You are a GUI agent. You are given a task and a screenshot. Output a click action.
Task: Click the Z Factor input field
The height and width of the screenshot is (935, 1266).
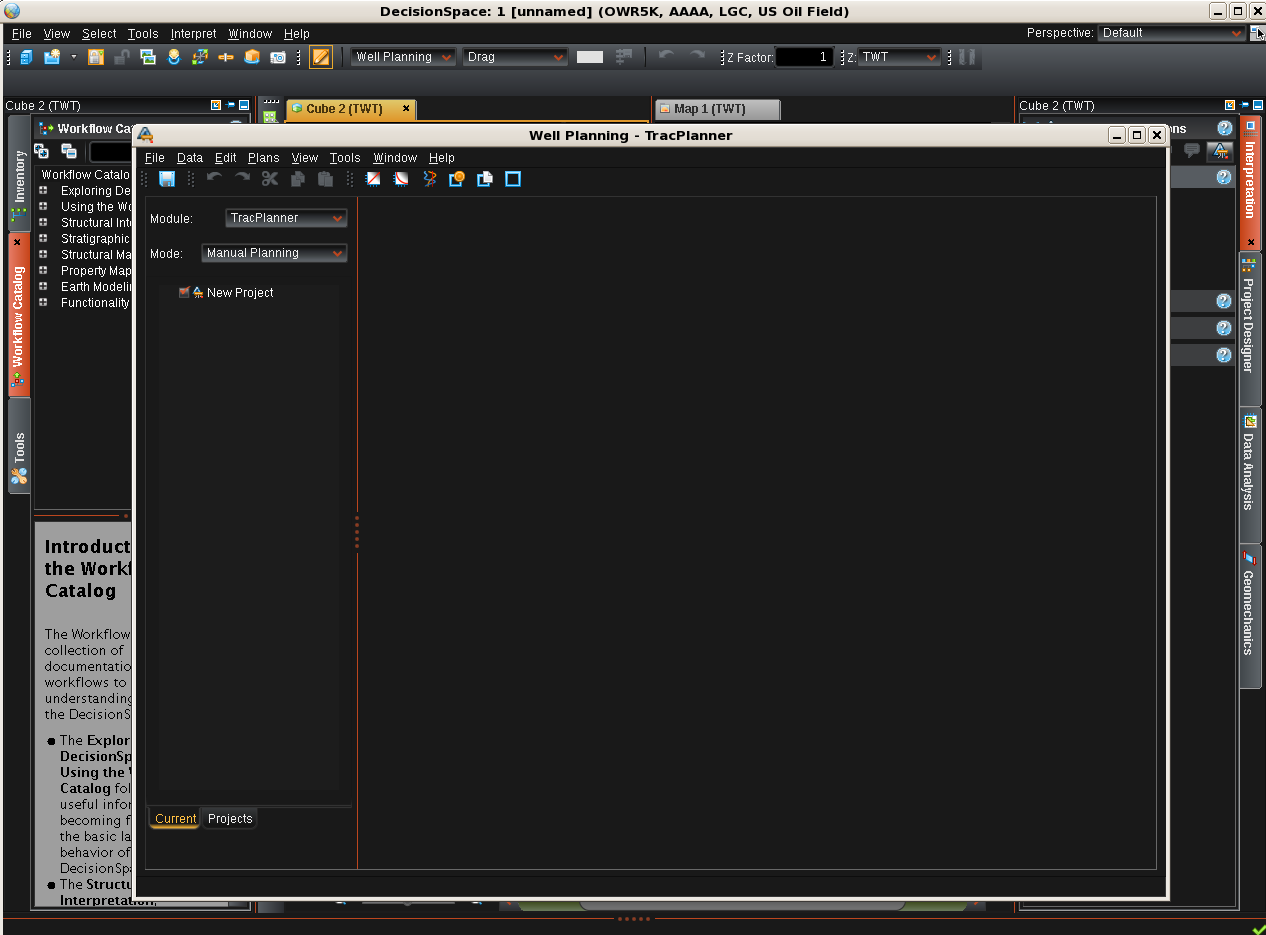(x=804, y=57)
